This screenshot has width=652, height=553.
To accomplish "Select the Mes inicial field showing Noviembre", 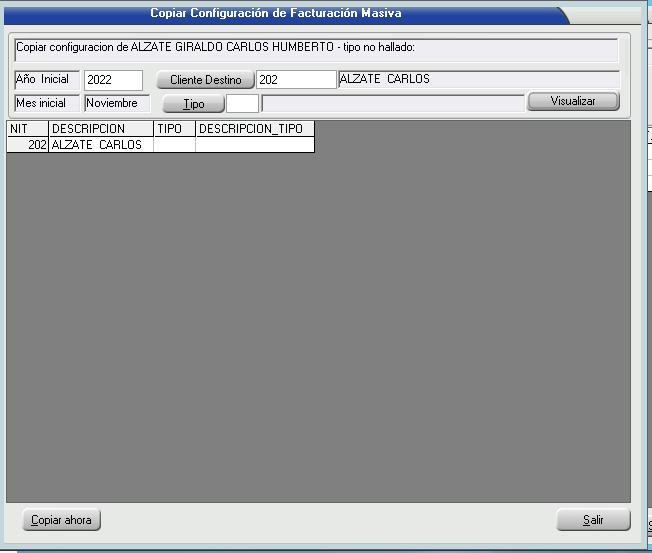I will [116, 103].
